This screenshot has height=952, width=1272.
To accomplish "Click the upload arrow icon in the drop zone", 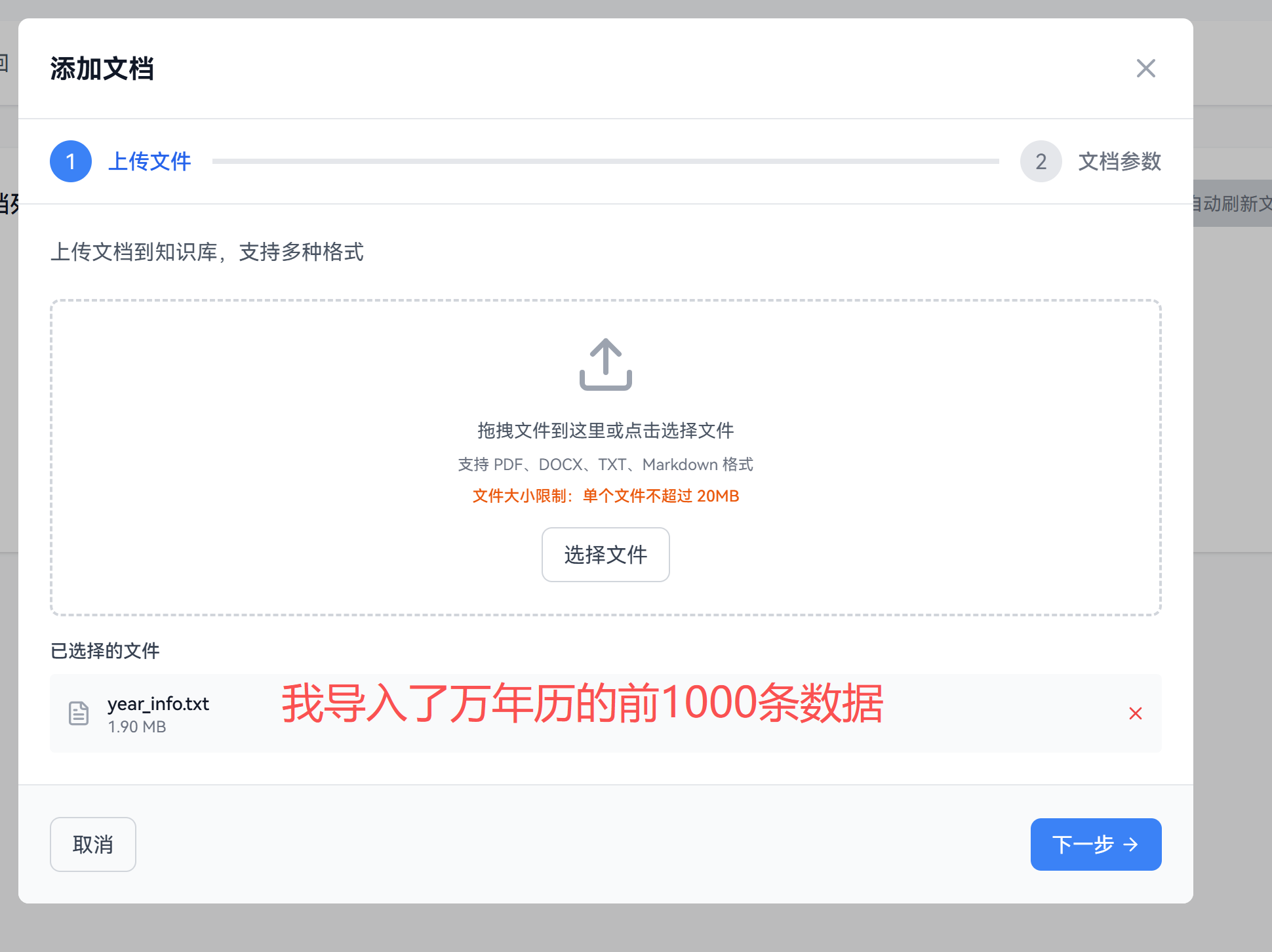I will (605, 365).
